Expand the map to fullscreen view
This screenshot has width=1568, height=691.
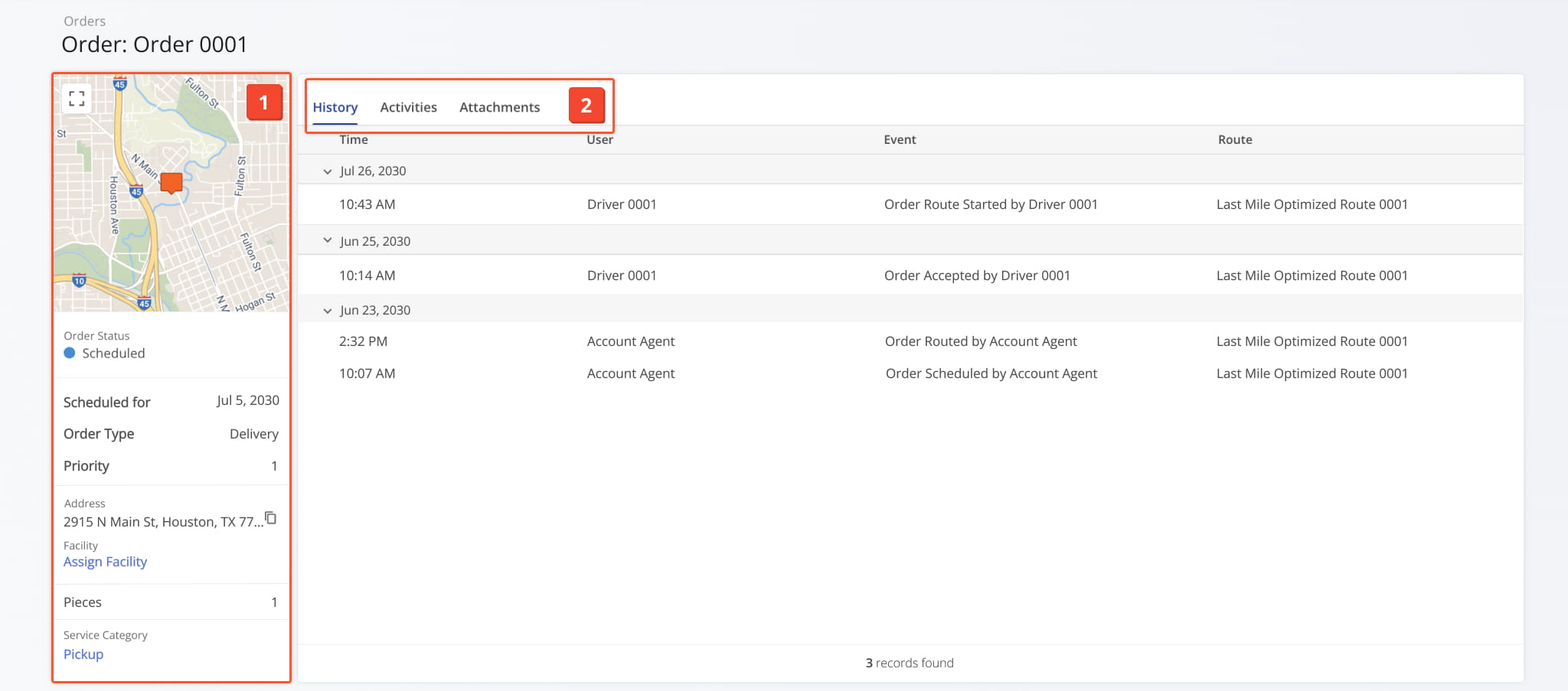click(x=77, y=98)
